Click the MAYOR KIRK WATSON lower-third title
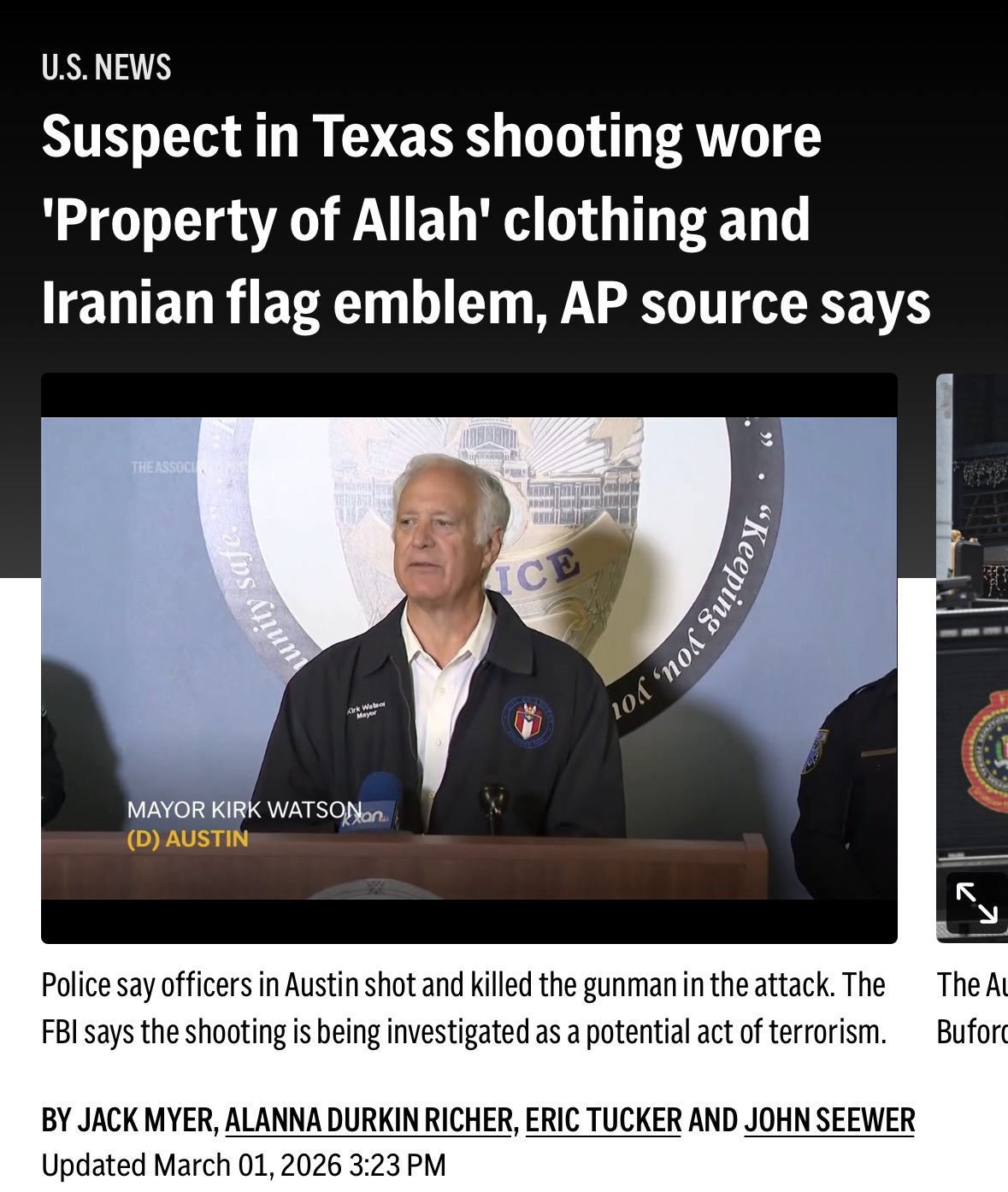This screenshot has height=1192, width=1008. [244, 809]
